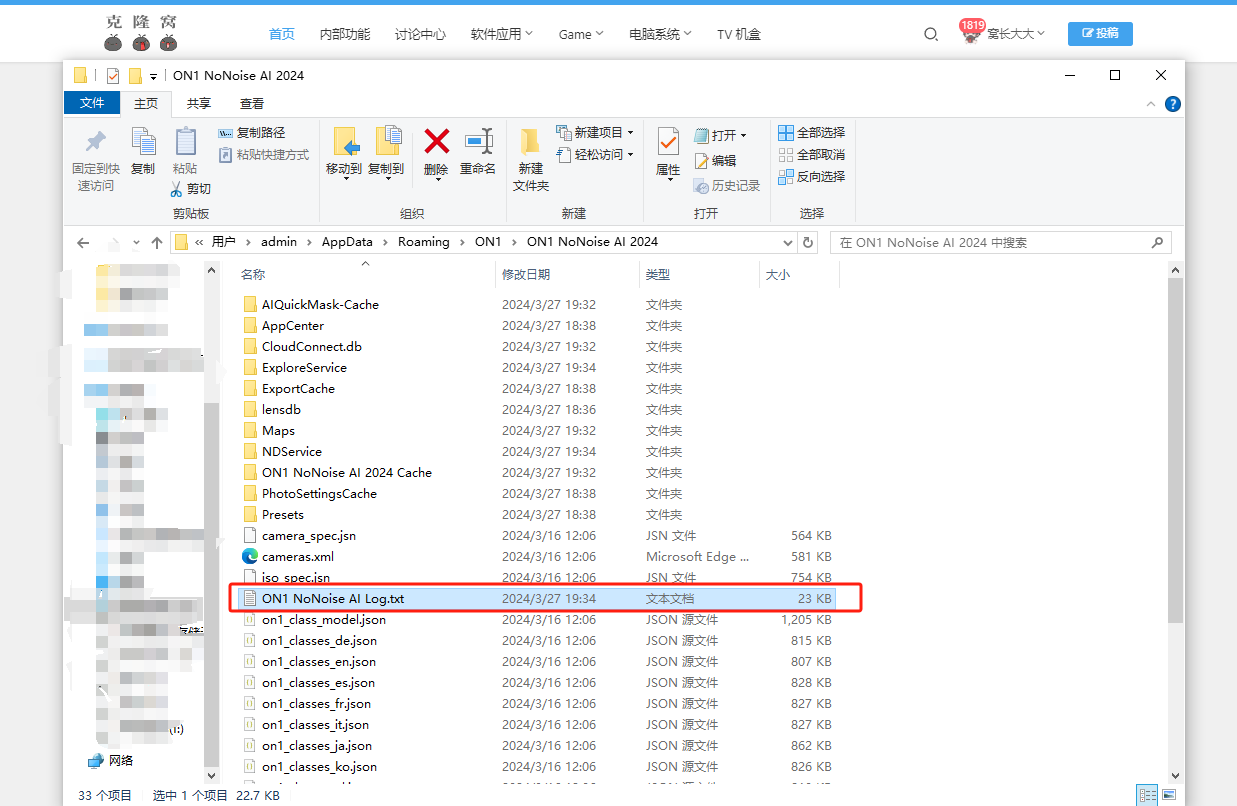The height and width of the screenshot is (806, 1237).
Task: Click the Roaming breadcrumb segment
Action: tap(423, 242)
